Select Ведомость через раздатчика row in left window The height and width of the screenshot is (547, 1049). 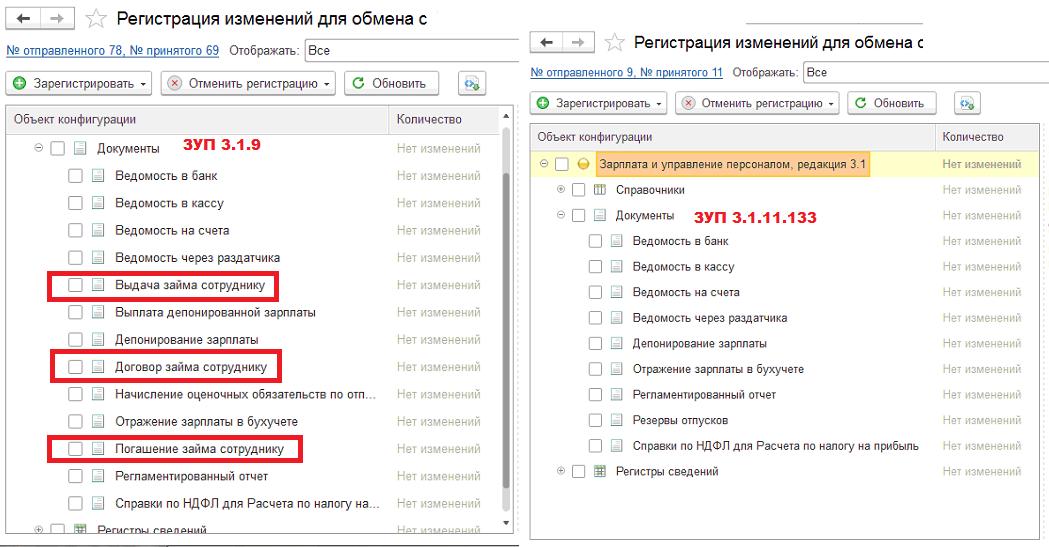[254, 257]
